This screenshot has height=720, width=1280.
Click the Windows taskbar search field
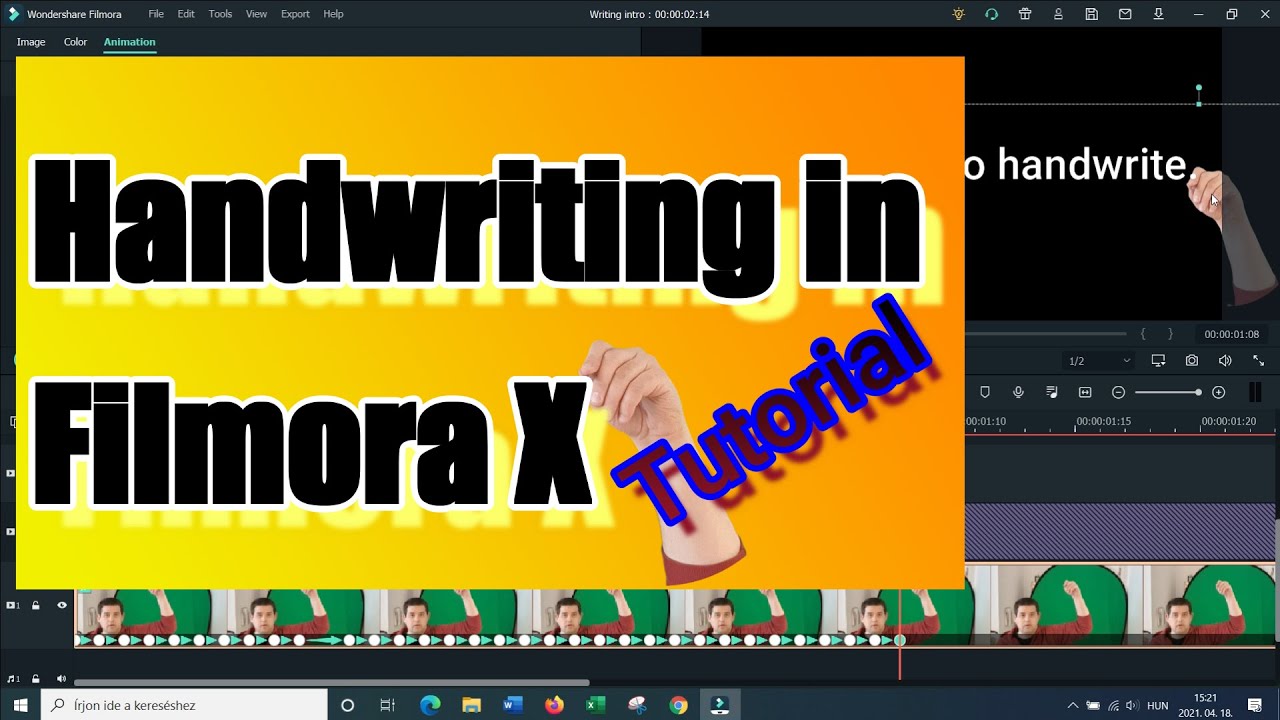[x=184, y=705]
